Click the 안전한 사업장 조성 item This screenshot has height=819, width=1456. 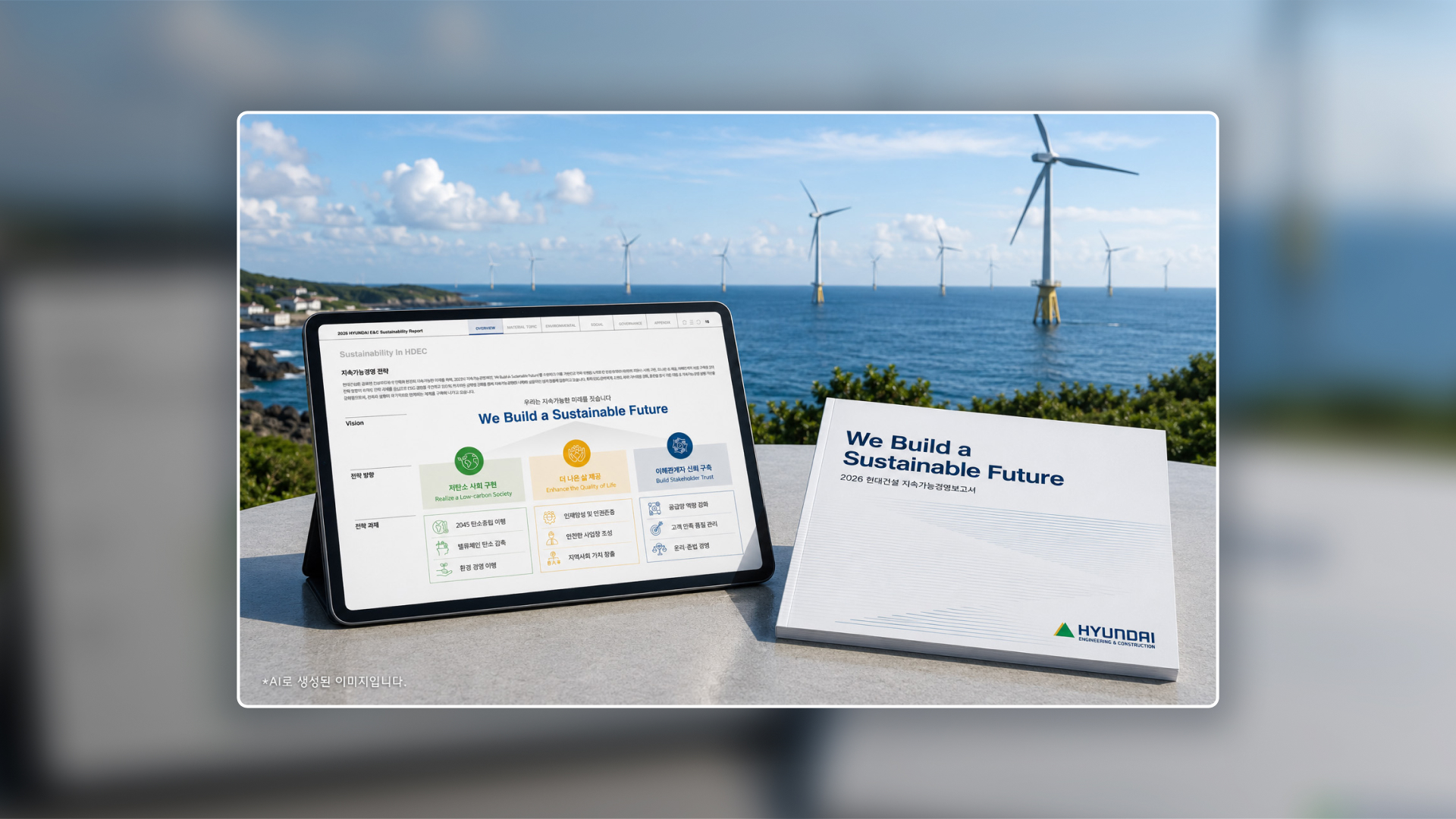[589, 535]
